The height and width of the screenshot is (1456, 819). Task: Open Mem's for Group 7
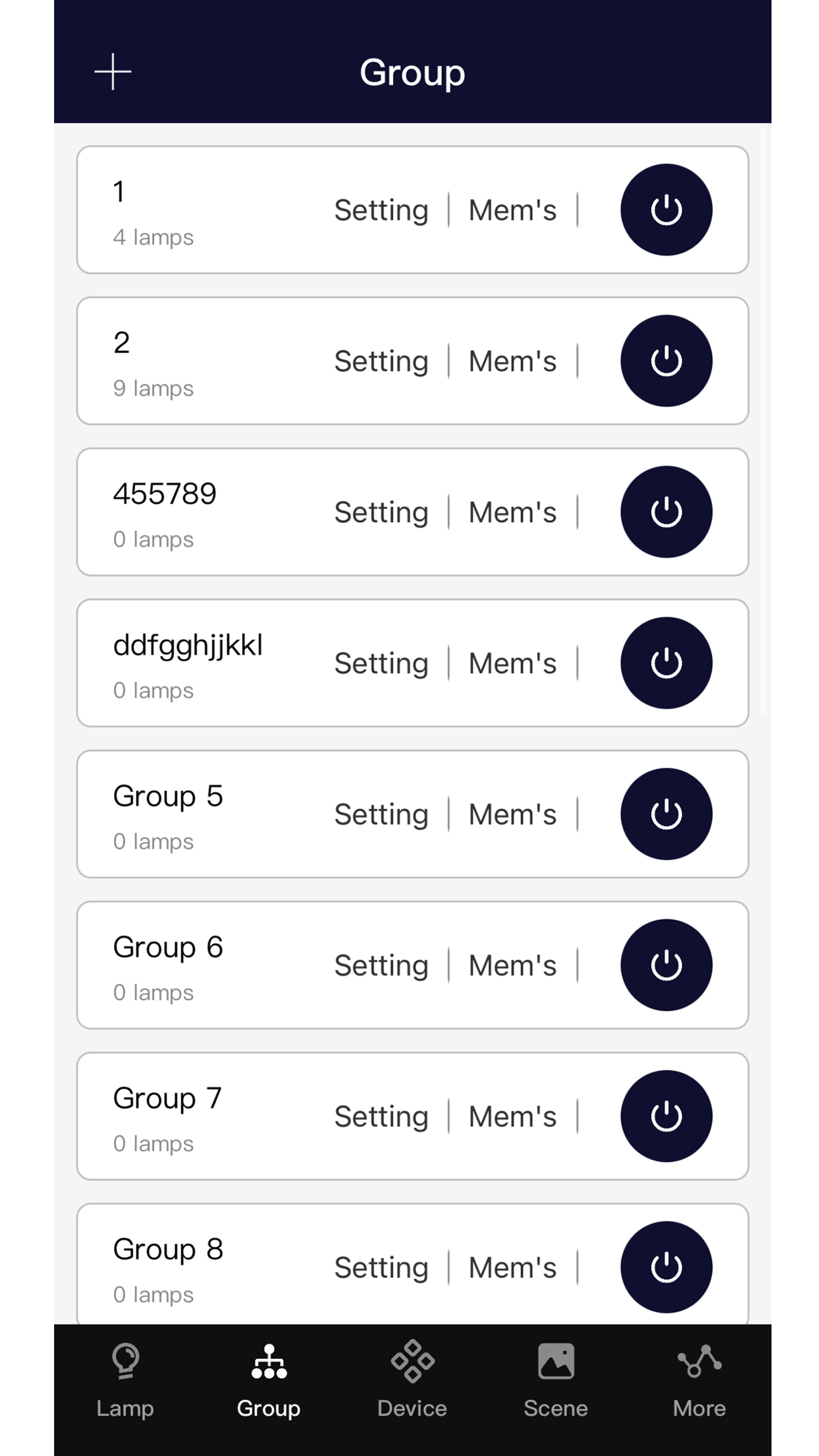click(x=512, y=1116)
